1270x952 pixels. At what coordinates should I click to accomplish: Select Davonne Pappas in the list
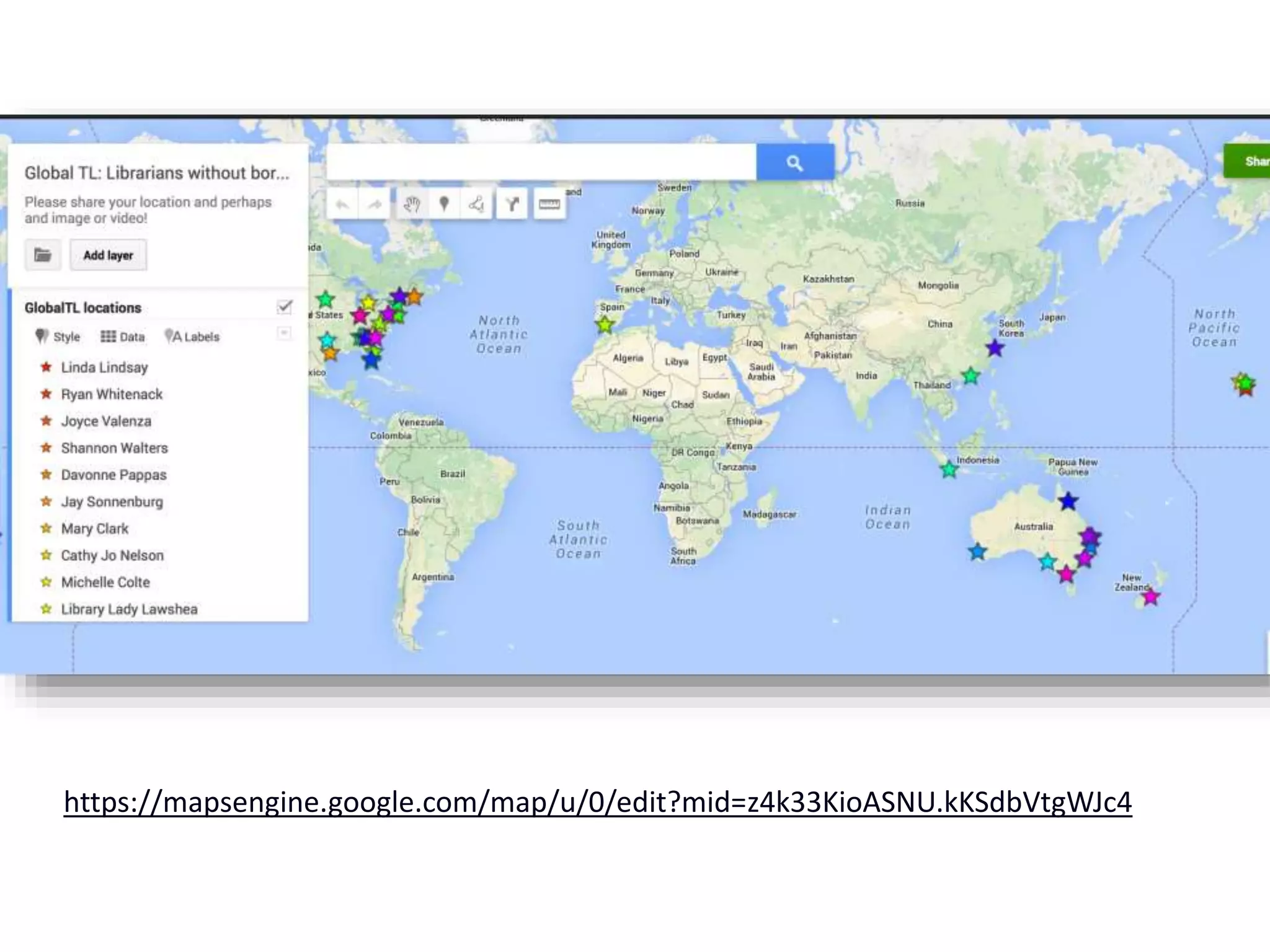click(113, 475)
